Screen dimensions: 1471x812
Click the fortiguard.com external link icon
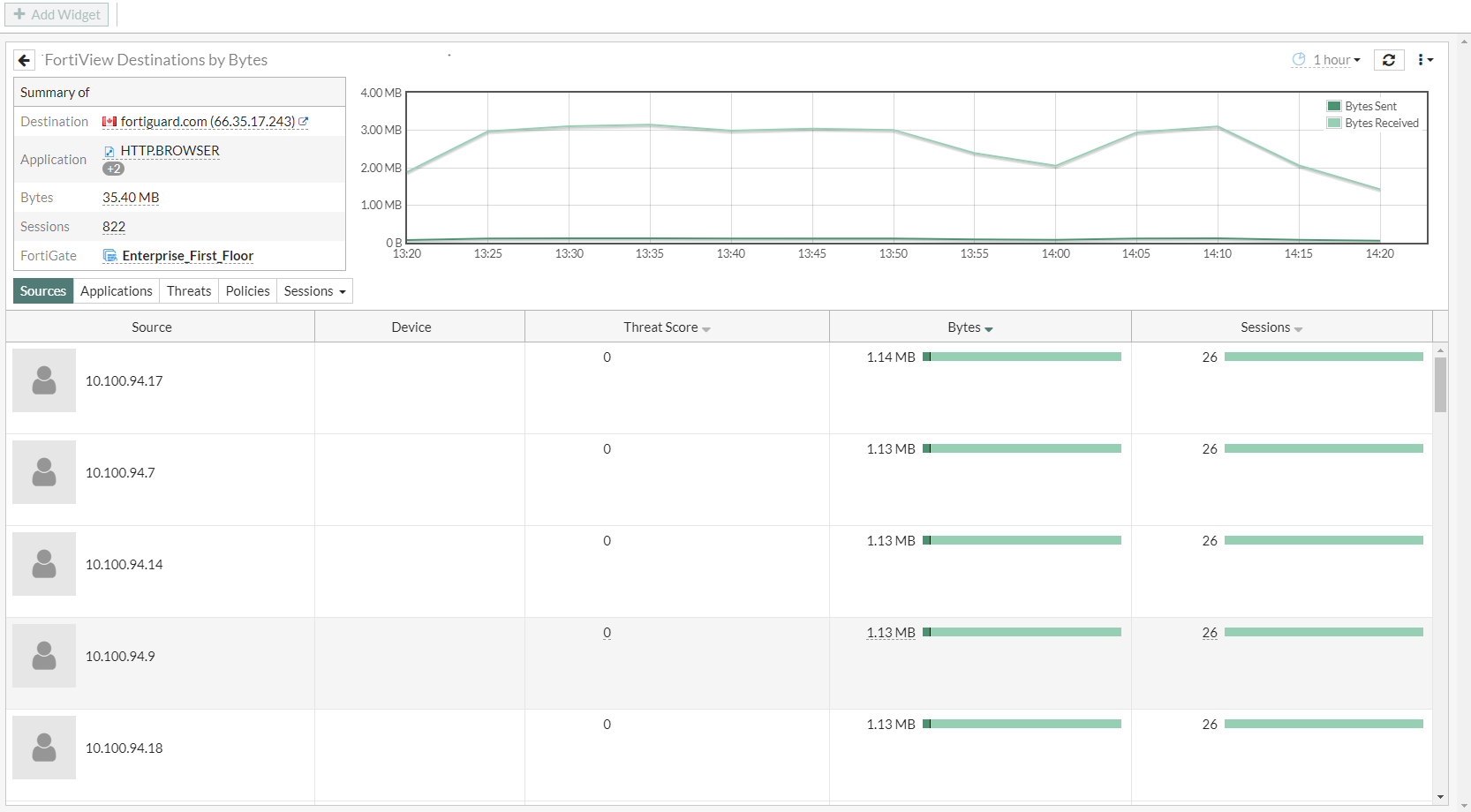[x=303, y=122]
